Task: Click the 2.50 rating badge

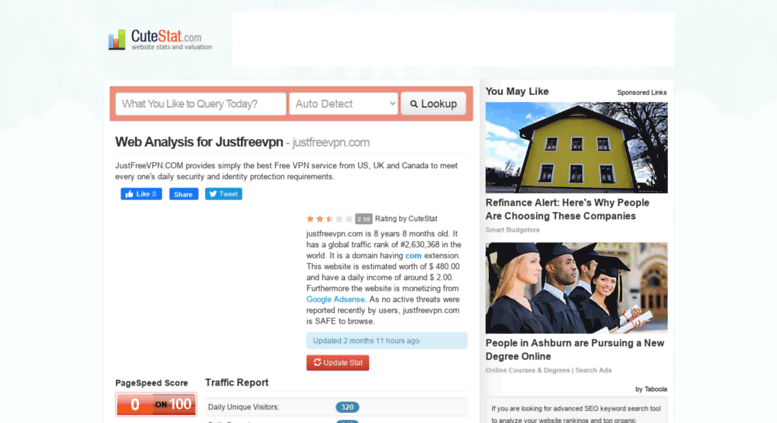Action: [364, 219]
